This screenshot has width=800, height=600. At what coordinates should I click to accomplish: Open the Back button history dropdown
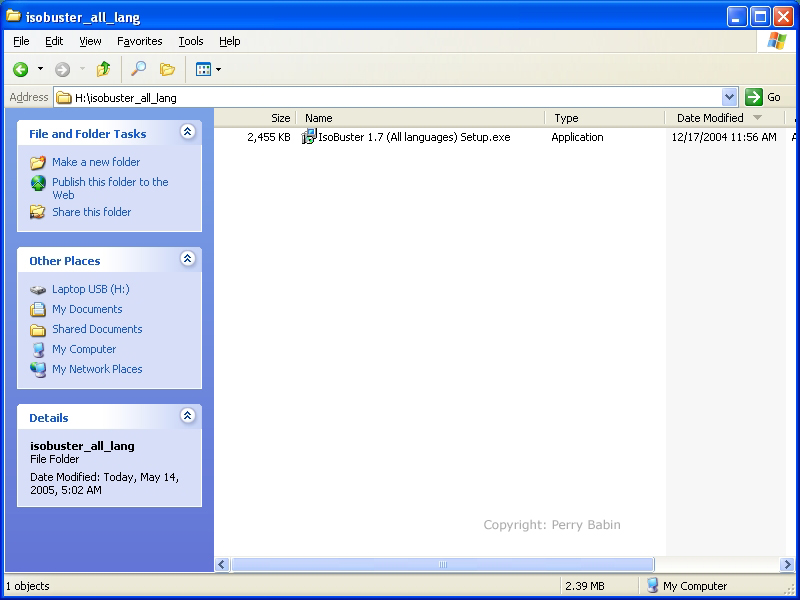(x=40, y=69)
